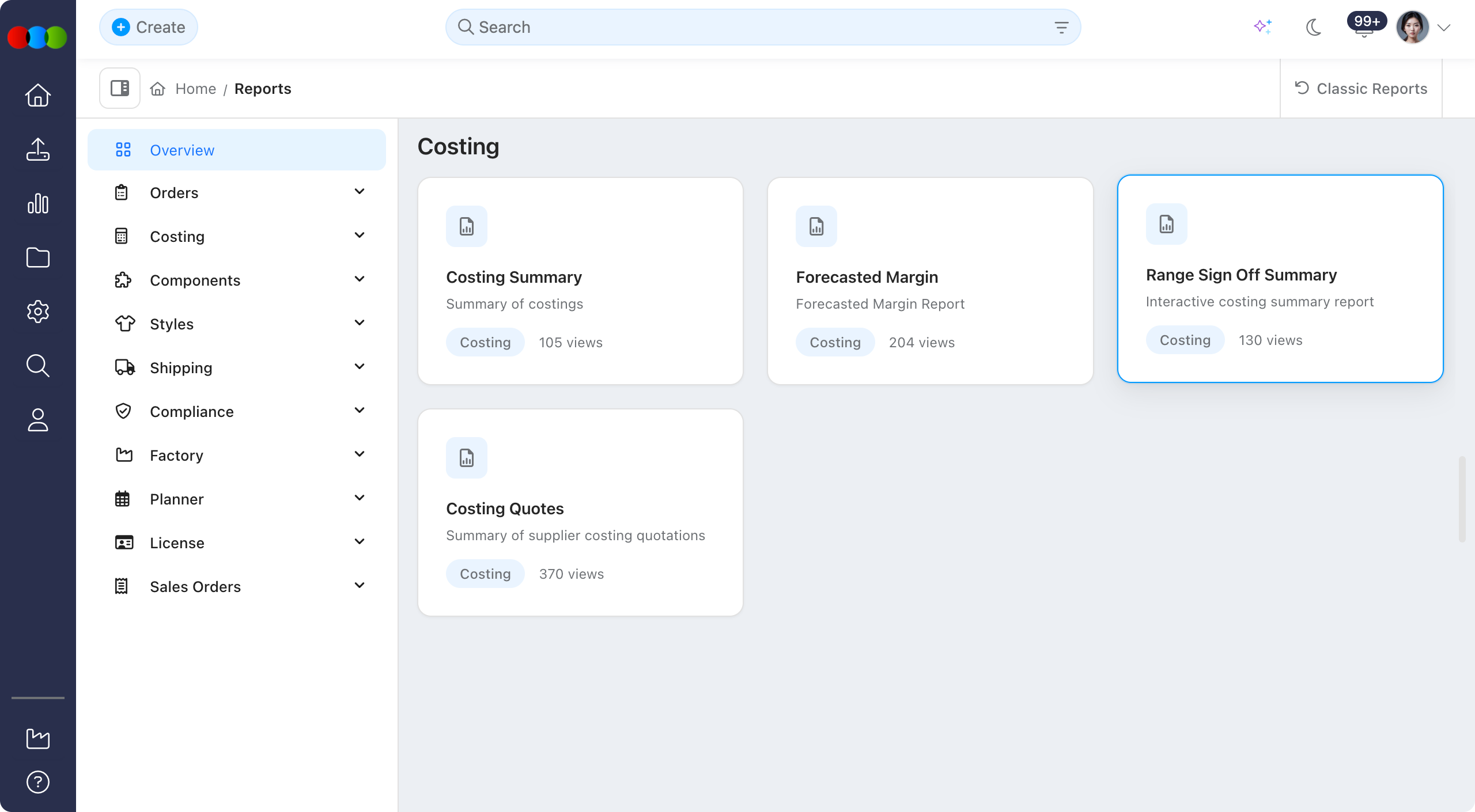The width and height of the screenshot is (1475, 812).
Task: Click the Sales Orders receipt icon
Action: [121, 586]
